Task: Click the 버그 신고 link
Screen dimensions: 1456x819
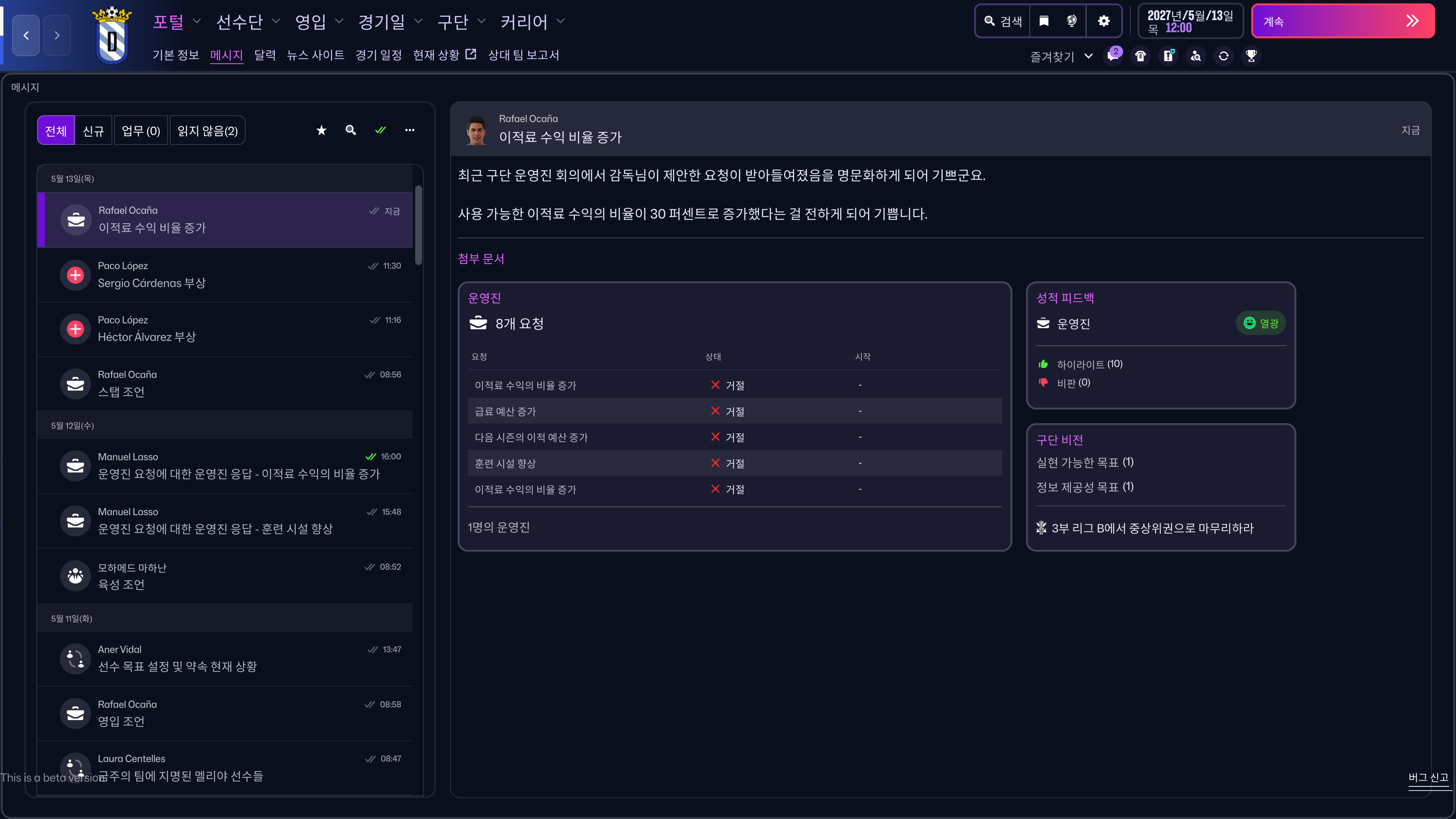Action: pos(1428,778)
